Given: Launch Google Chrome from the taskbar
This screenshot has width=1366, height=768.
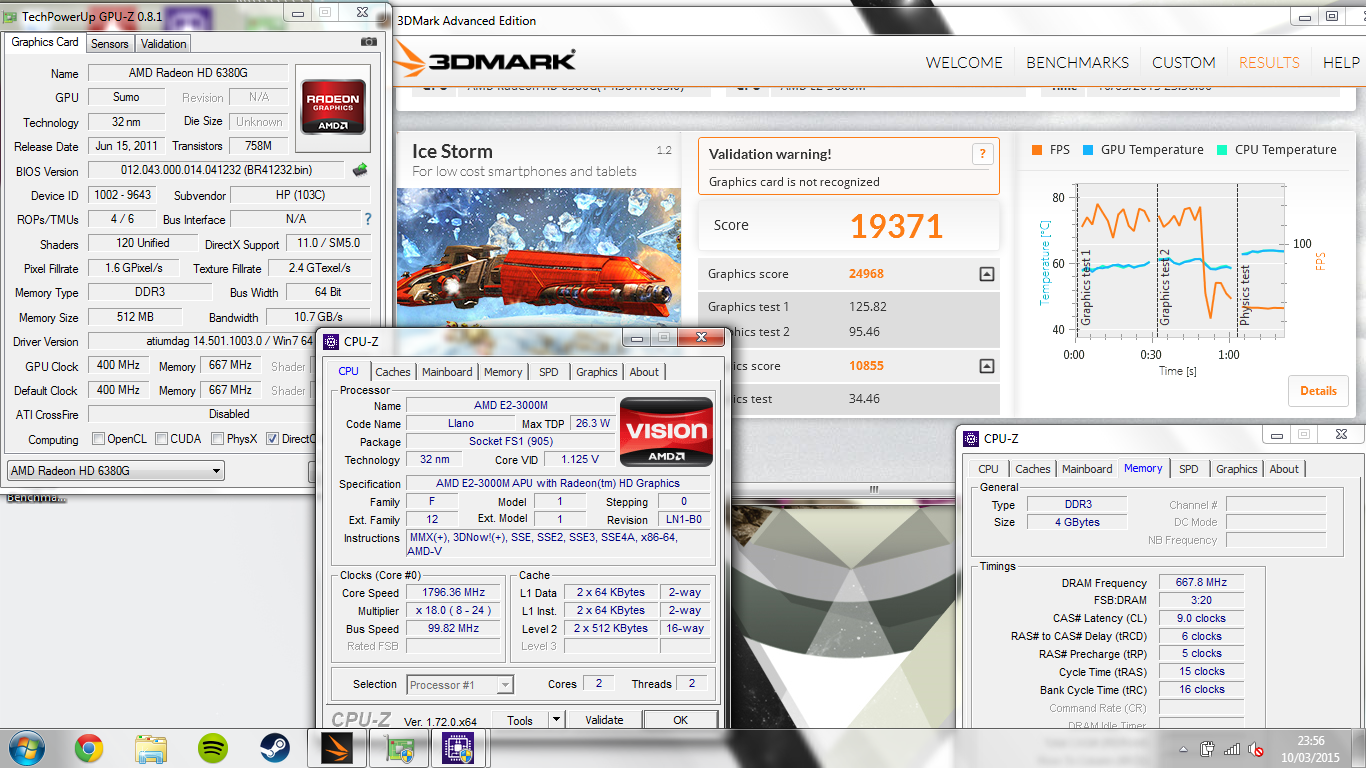Looking at the screenshot, I should click(89, 748).
